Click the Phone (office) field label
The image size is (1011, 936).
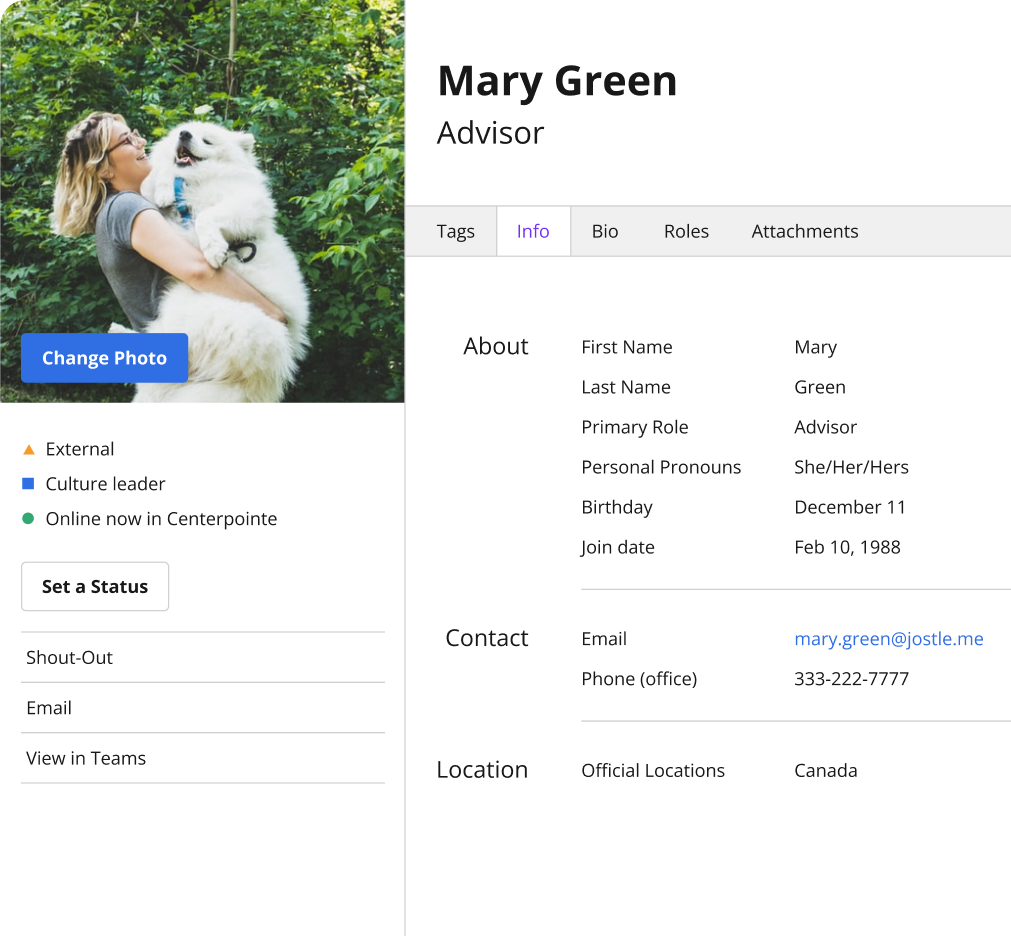tap(639, 679)
